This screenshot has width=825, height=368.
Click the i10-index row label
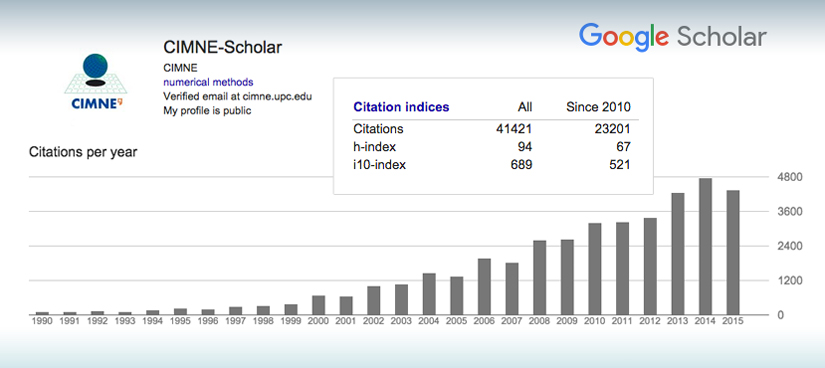click(379, 165)
